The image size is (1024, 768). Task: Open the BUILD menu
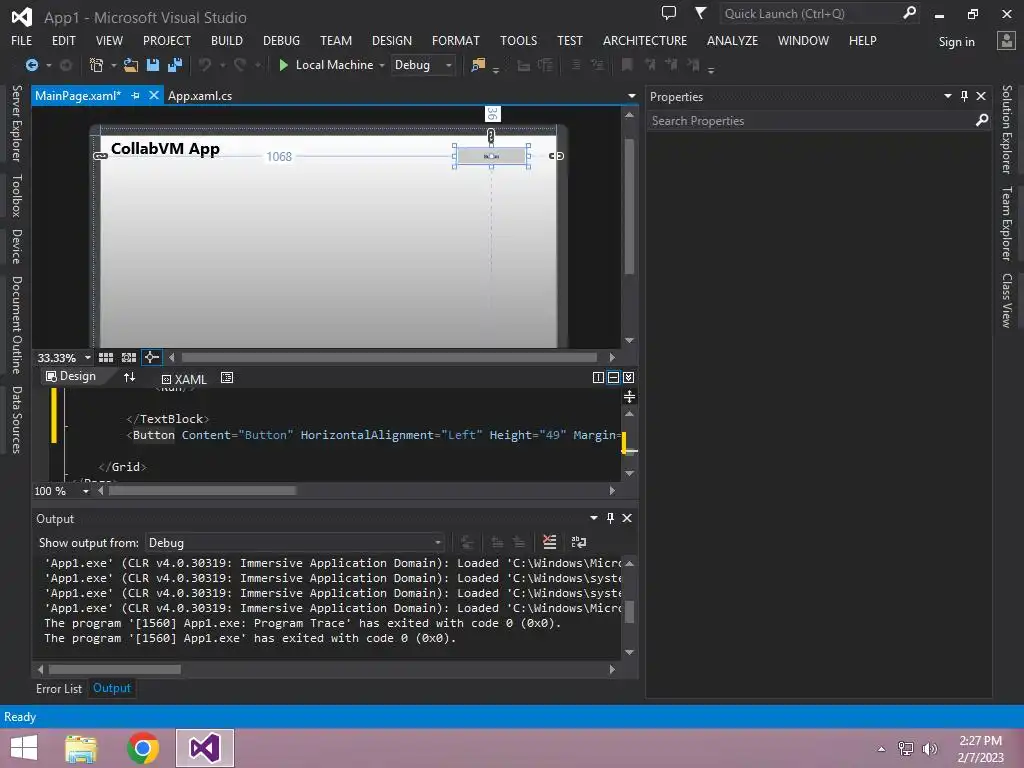point(227,40)
